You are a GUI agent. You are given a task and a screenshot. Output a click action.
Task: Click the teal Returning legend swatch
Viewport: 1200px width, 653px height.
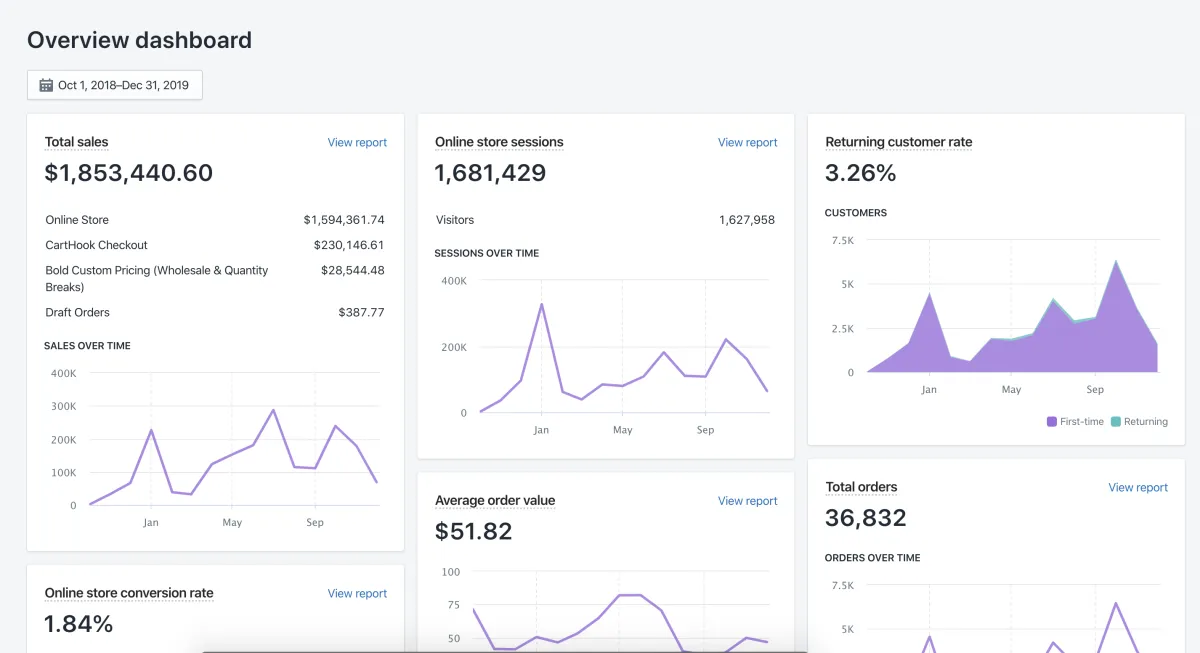point(1116,422)
